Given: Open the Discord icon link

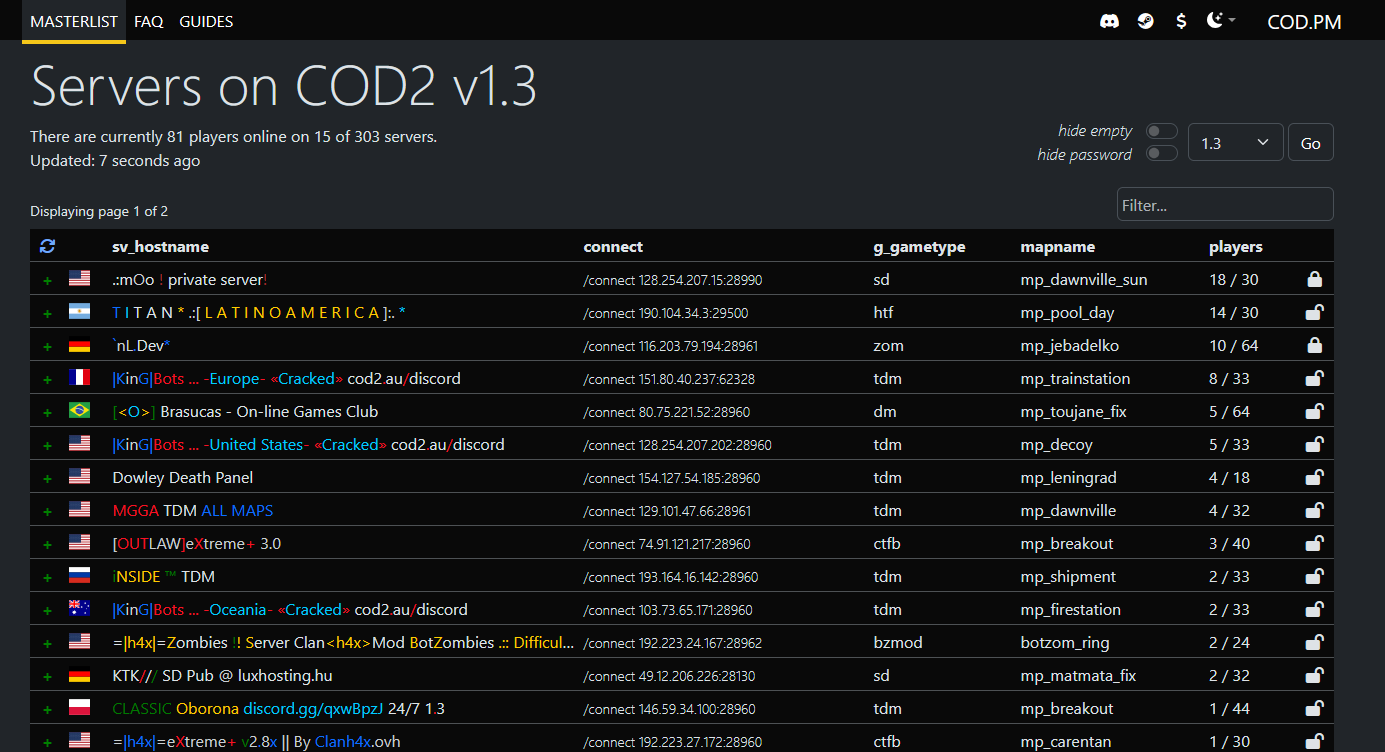Looking at the screenshot, I should [x=1109, y=21].
